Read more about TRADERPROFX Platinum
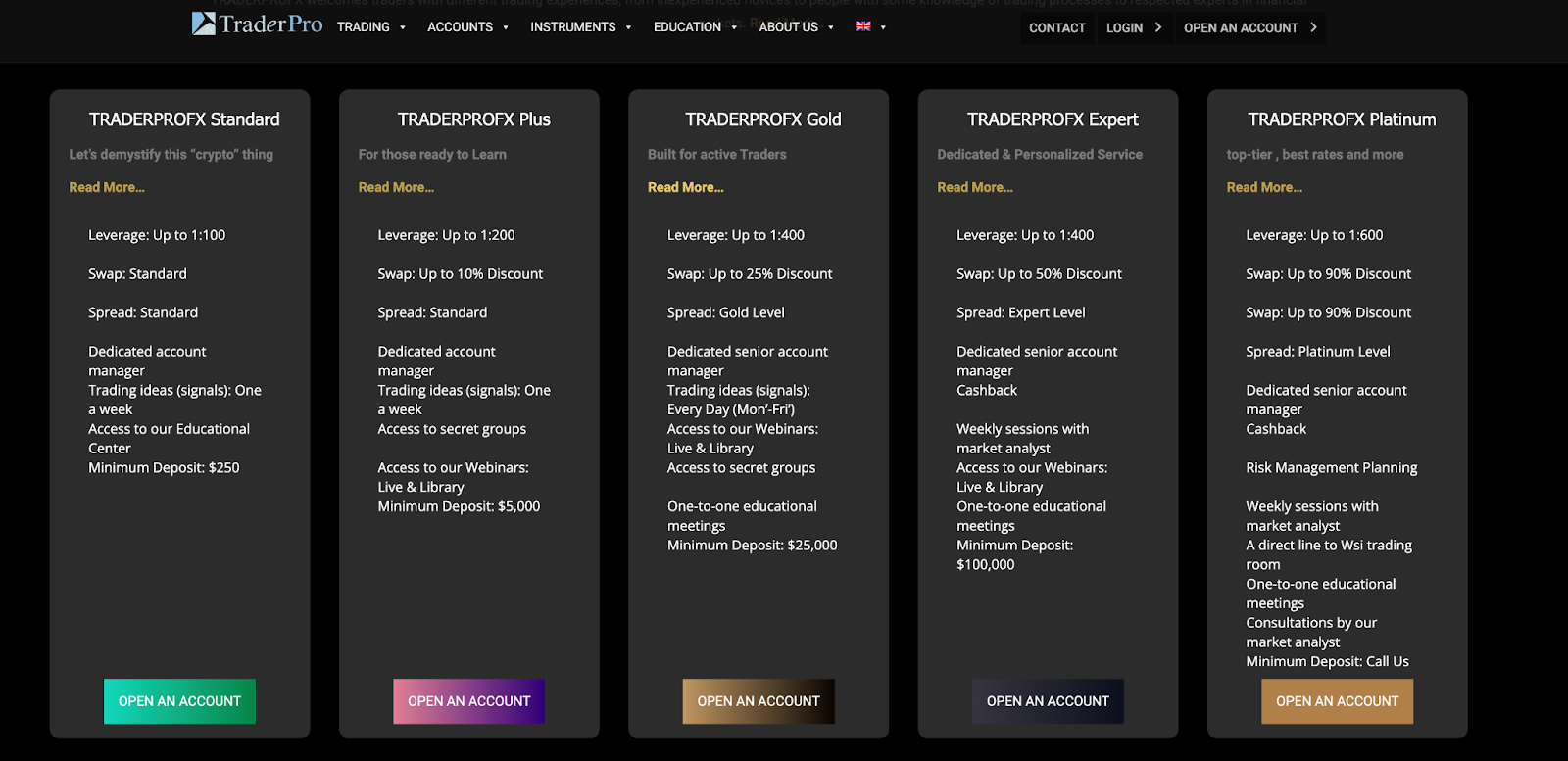 1264,187
